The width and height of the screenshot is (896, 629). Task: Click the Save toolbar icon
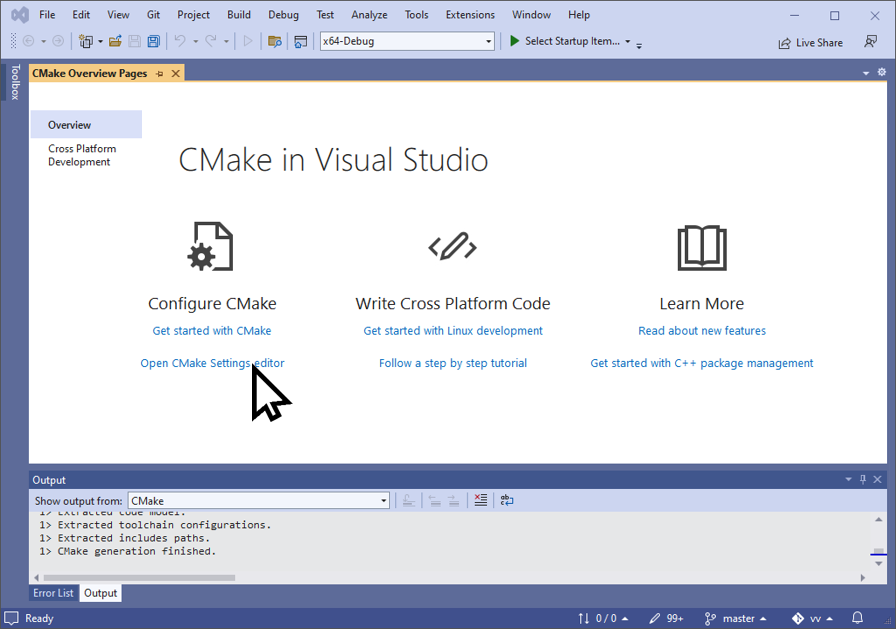coord(134,41)
